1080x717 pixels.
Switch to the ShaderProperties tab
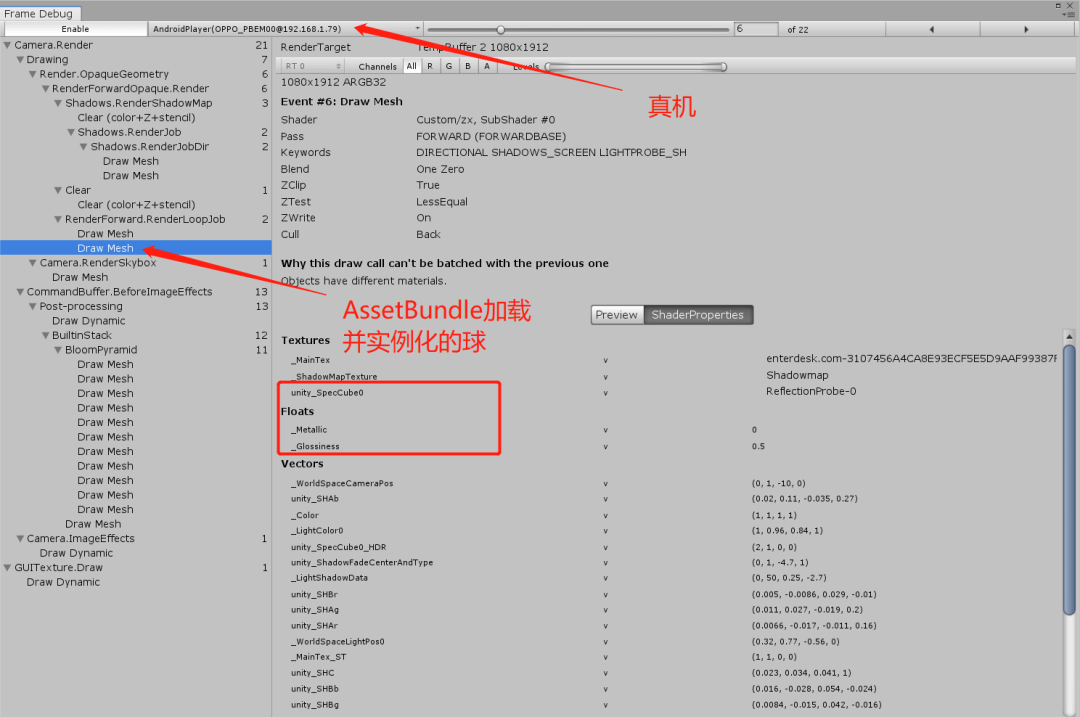[698, 315]
